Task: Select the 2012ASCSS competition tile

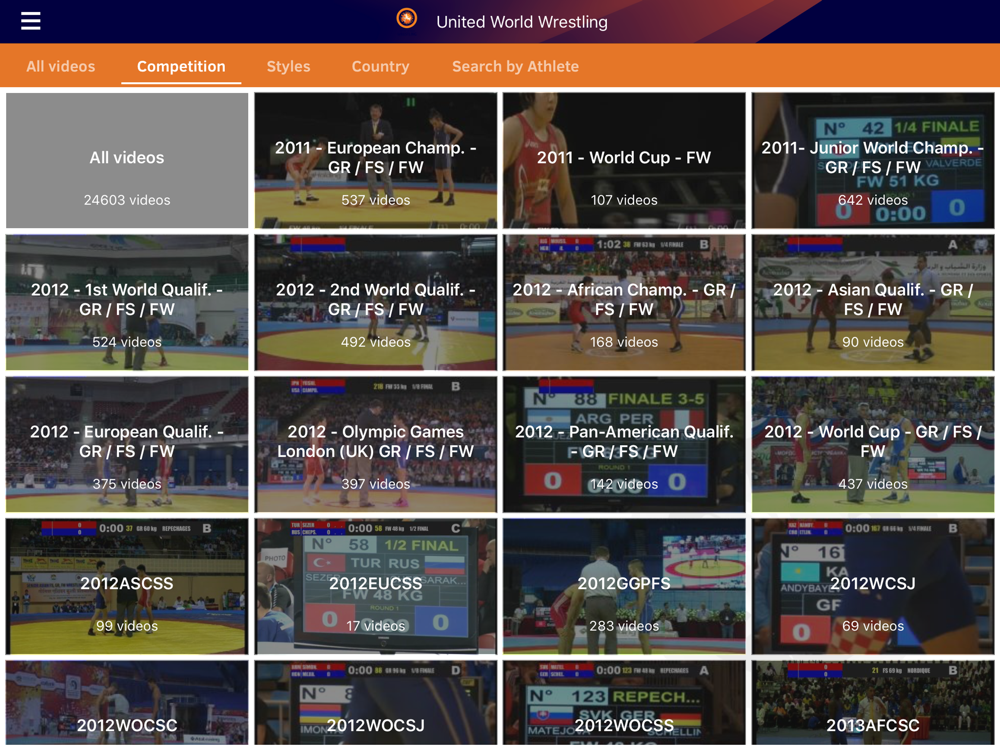Action: [127, 587]
